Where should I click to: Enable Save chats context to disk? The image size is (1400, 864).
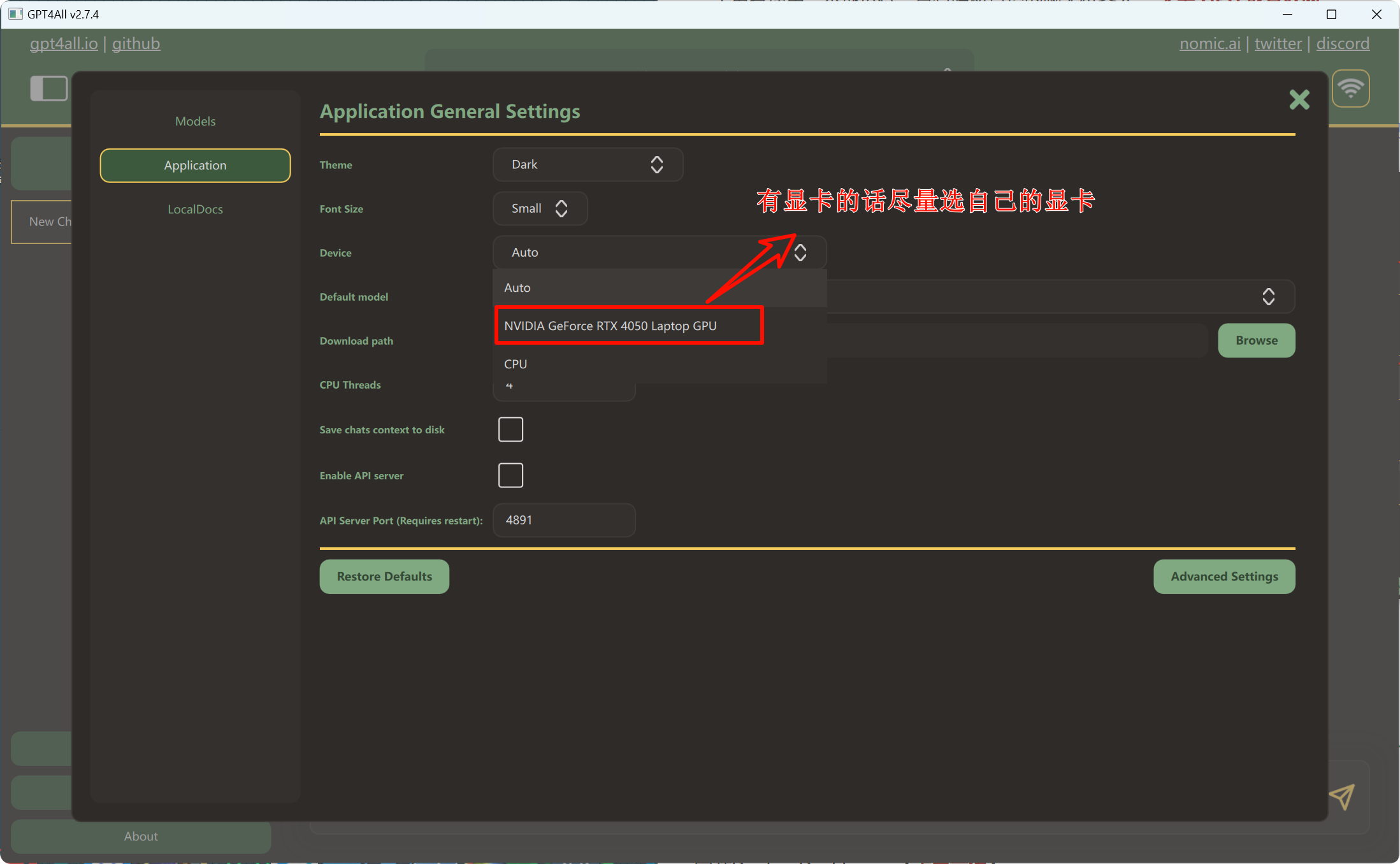click(510, 429)
